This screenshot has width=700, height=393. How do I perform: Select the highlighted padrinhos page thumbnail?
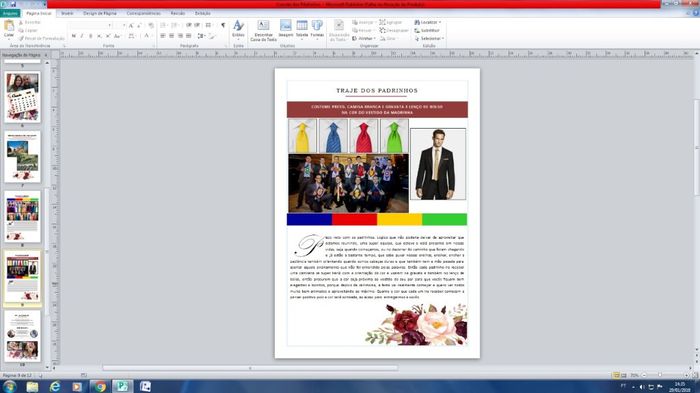coord(22,276)
